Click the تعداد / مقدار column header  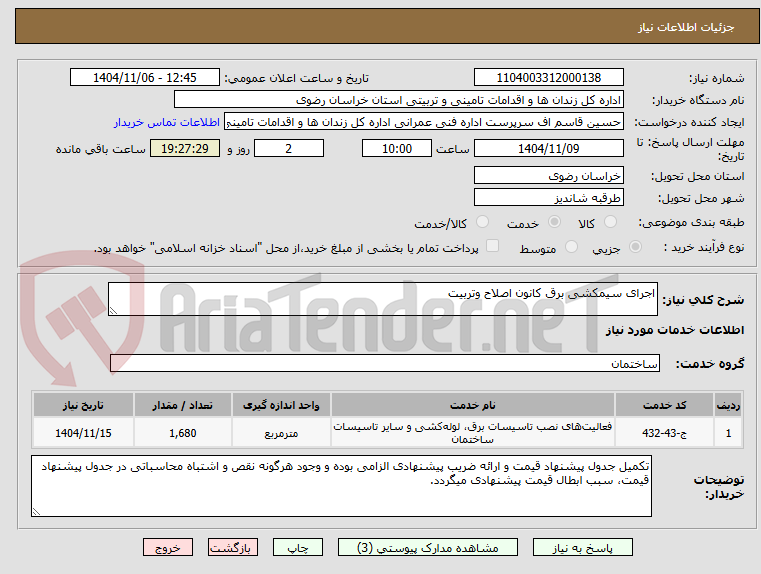[x=182, y=405]
